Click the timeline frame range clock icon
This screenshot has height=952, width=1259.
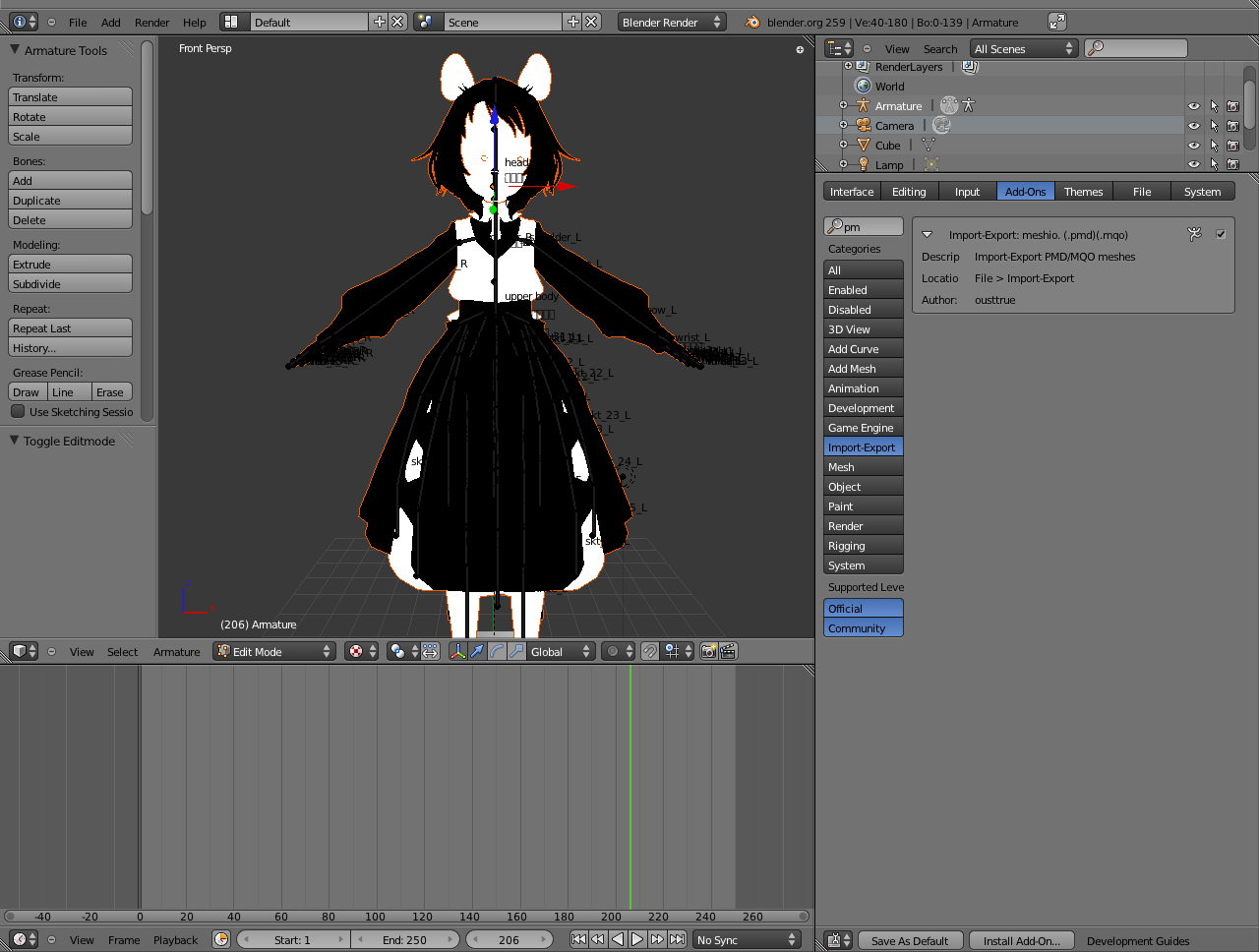(x=221, y=939)
